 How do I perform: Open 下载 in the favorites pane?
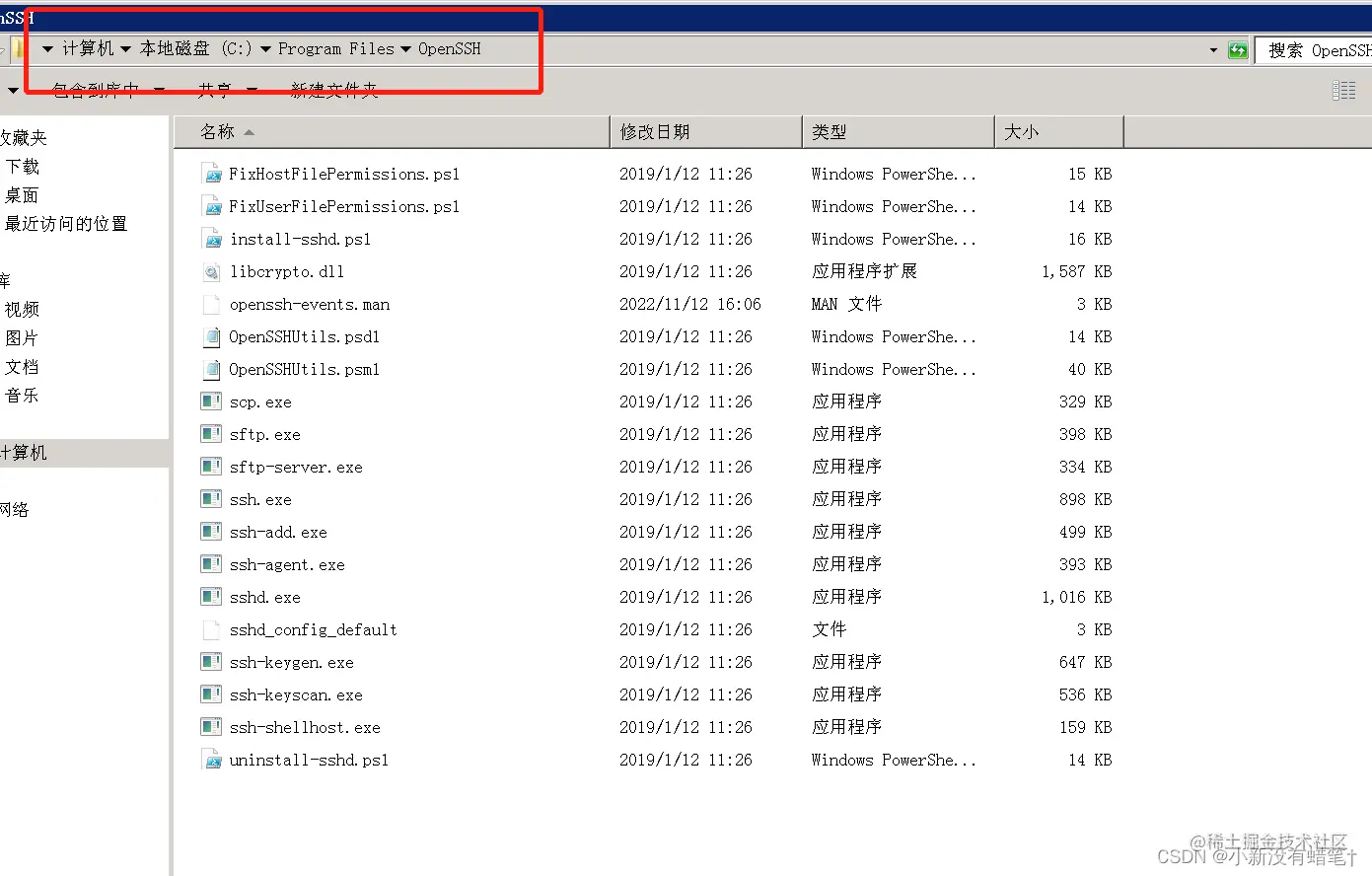pos(22,167)
